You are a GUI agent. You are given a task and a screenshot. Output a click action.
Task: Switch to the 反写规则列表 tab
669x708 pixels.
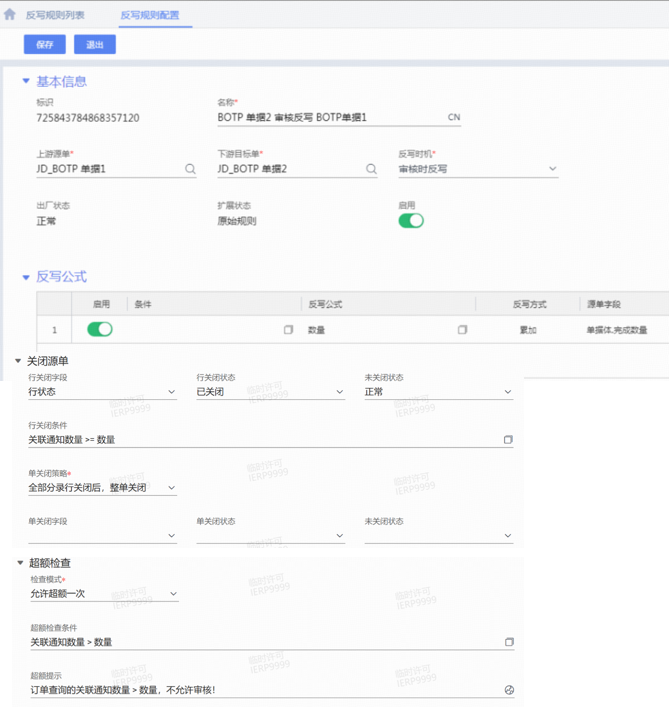click(x=55, y=15)
